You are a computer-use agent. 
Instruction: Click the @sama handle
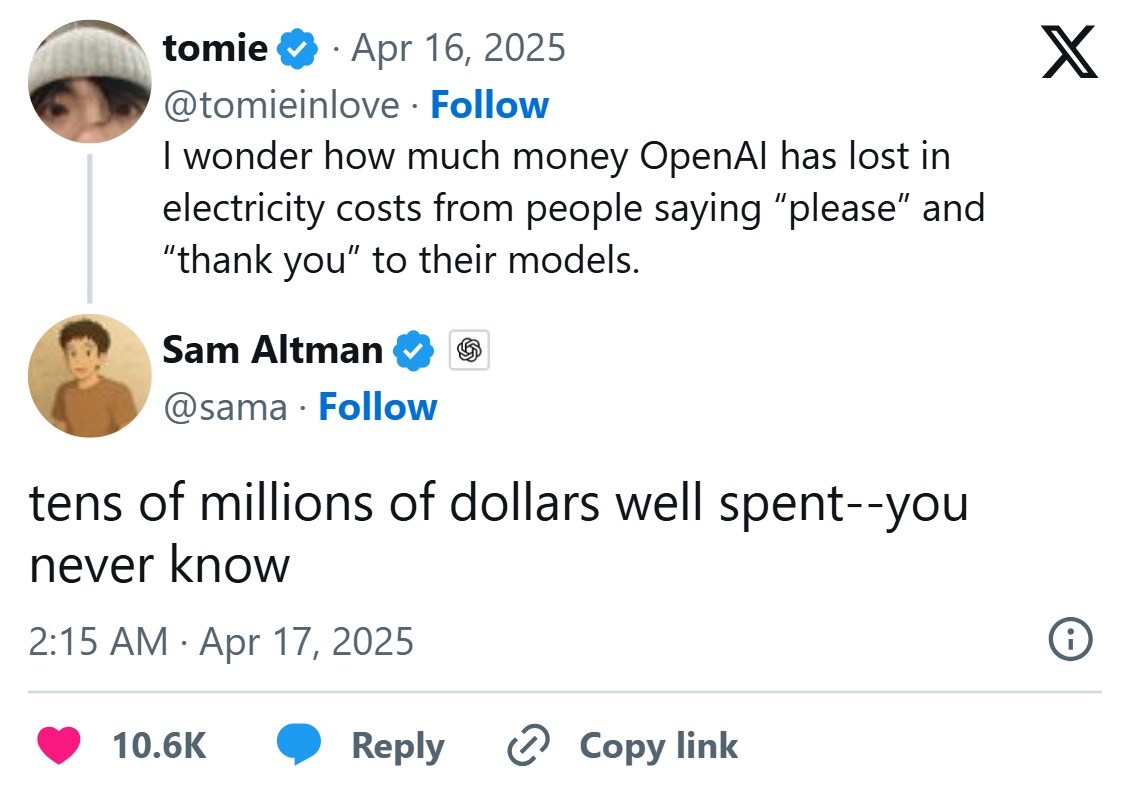pyautogui.click(x=224, y=407)
